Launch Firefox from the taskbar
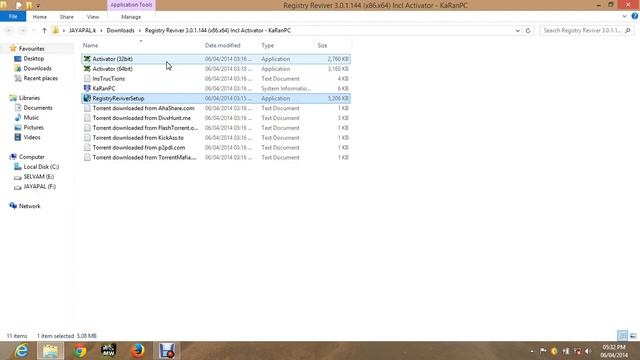The height and width of the screenshot is (360, 640). pos(138,351)
